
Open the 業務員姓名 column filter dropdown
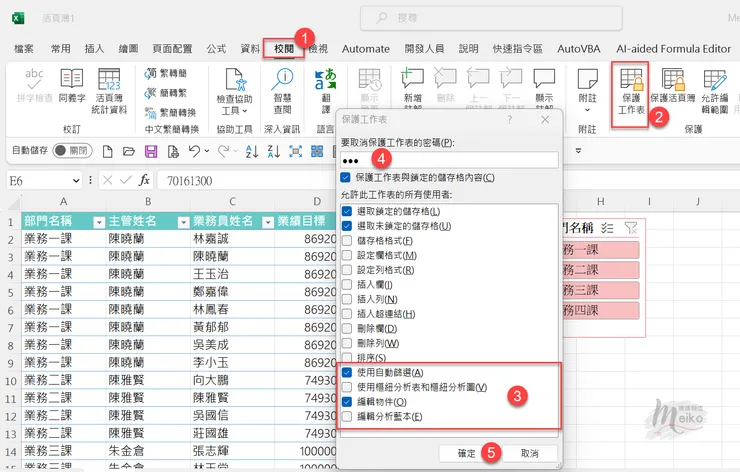click(x=268, y=222)
